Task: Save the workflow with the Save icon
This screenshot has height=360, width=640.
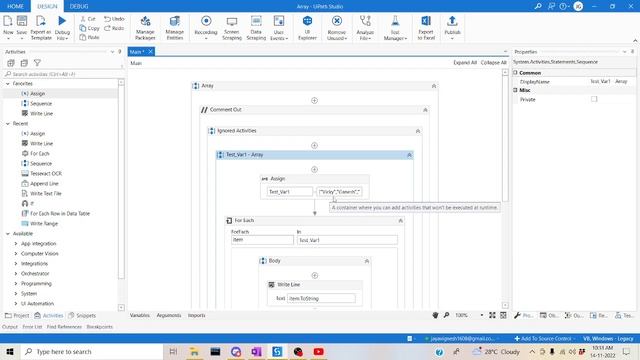Action: coord(22,21)
